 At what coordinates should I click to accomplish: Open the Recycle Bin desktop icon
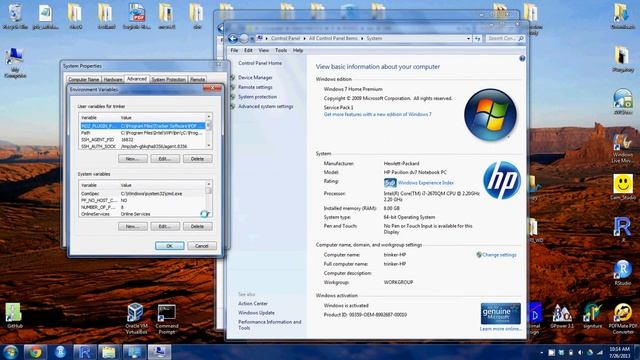point(15,16)
